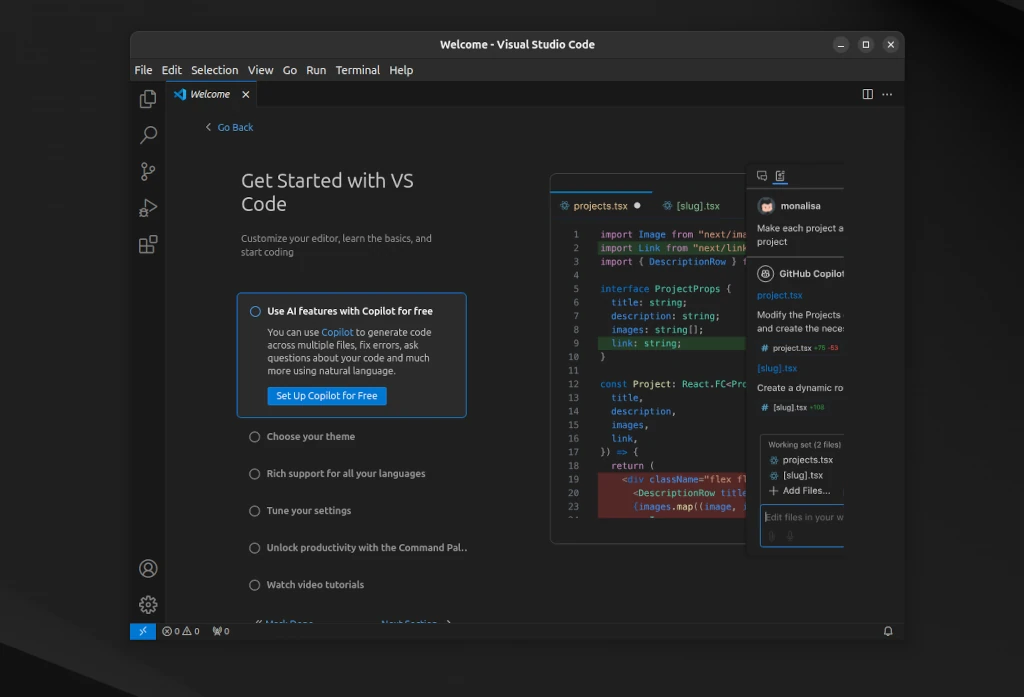Open the Edit menu
1024x697 pixels.
[172, 70]
